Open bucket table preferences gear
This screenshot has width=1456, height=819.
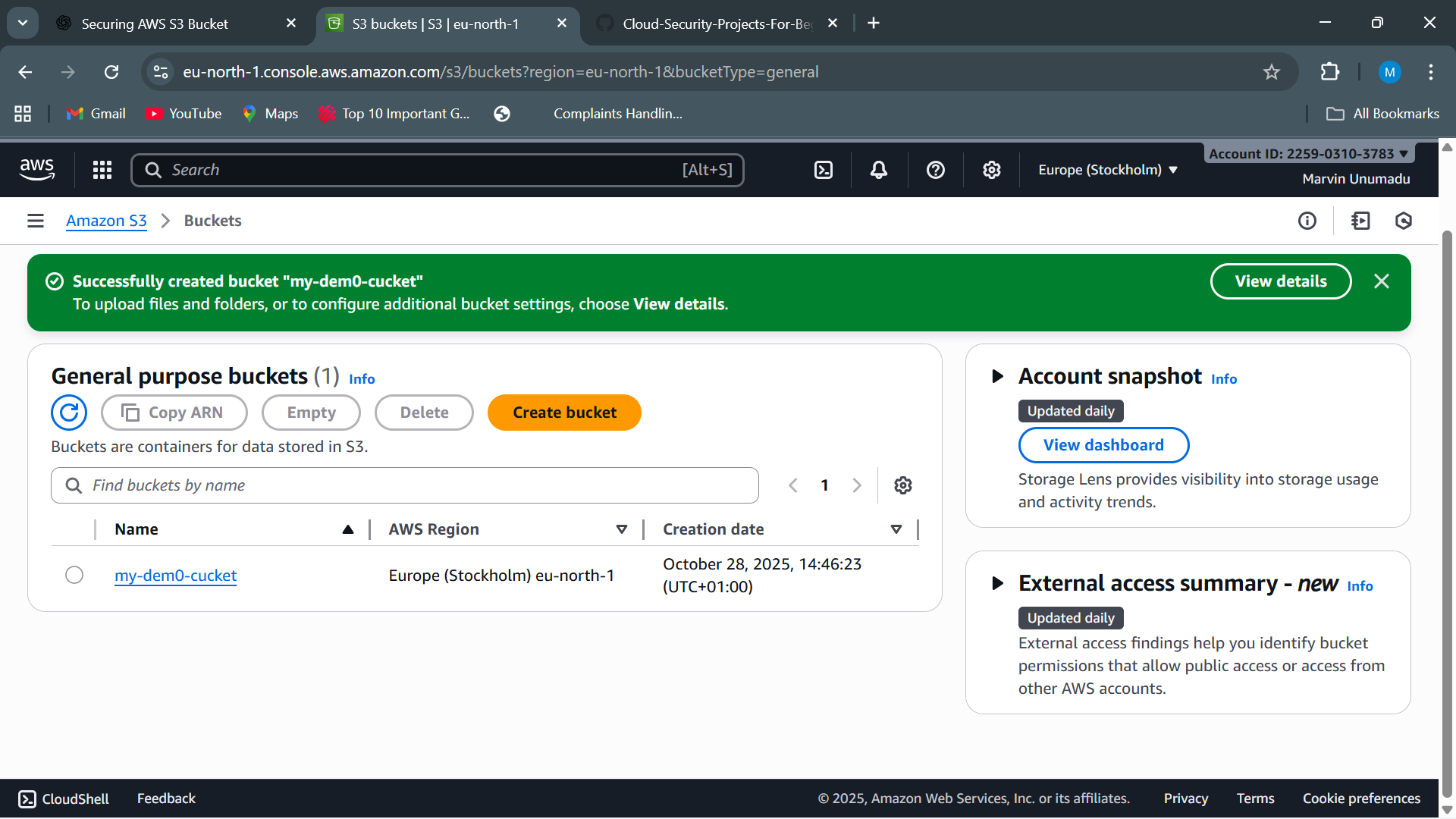(902, 485)
